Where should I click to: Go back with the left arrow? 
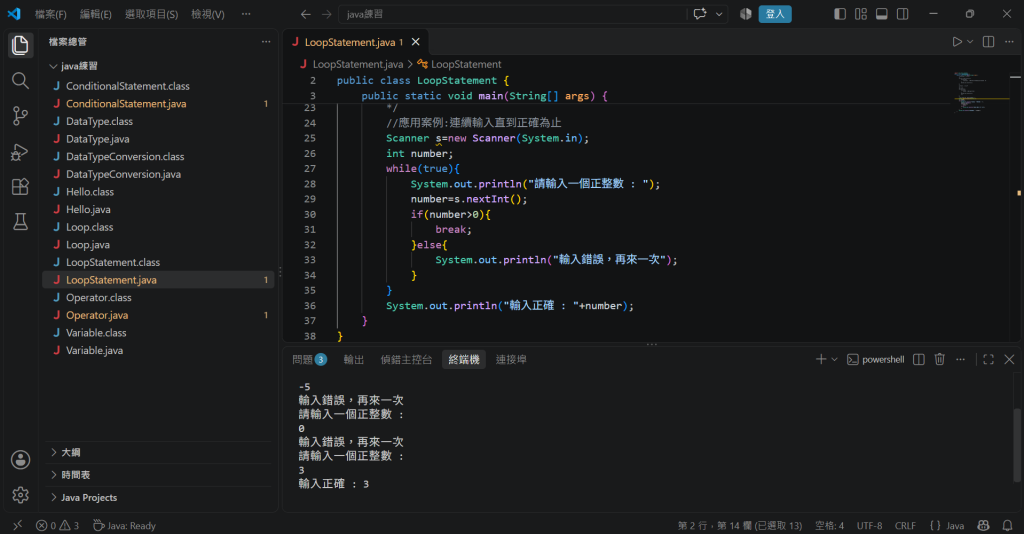click(x=306, y=14)
